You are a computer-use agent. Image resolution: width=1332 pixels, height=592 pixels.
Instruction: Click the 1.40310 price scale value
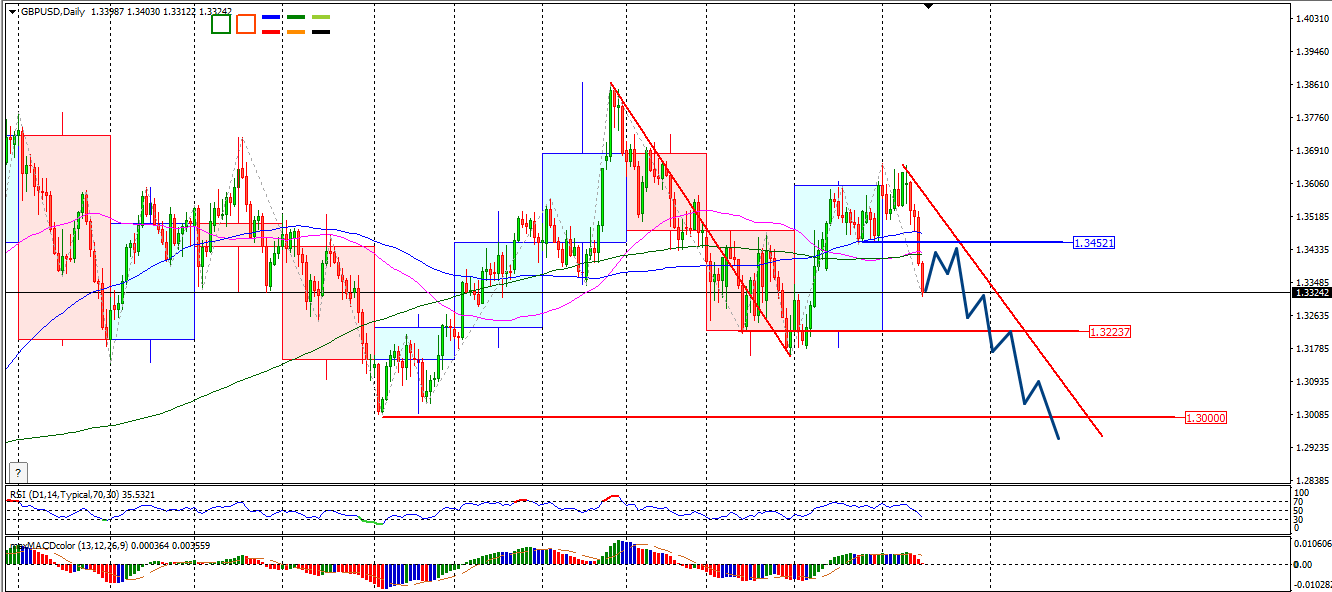[x=1311, y=19]
